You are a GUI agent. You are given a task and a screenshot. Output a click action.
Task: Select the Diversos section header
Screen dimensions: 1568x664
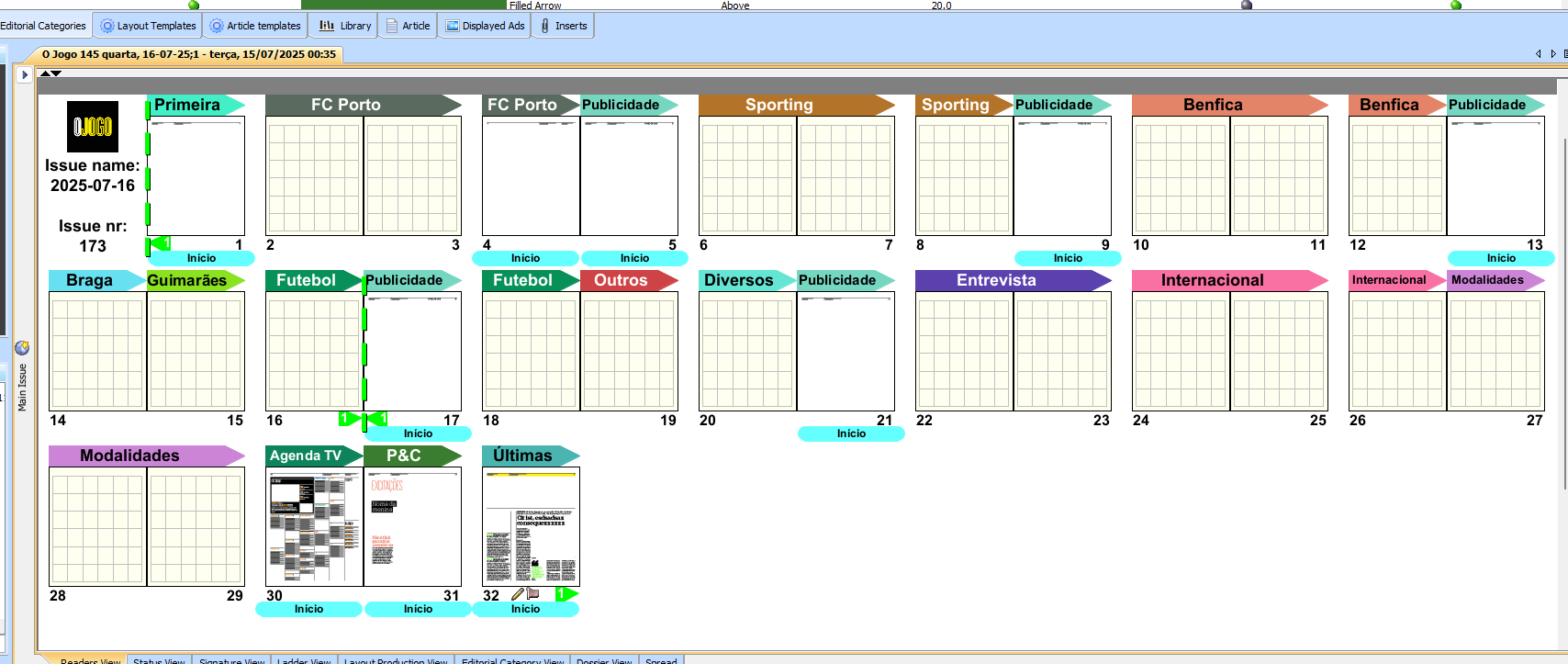[747, 280]
